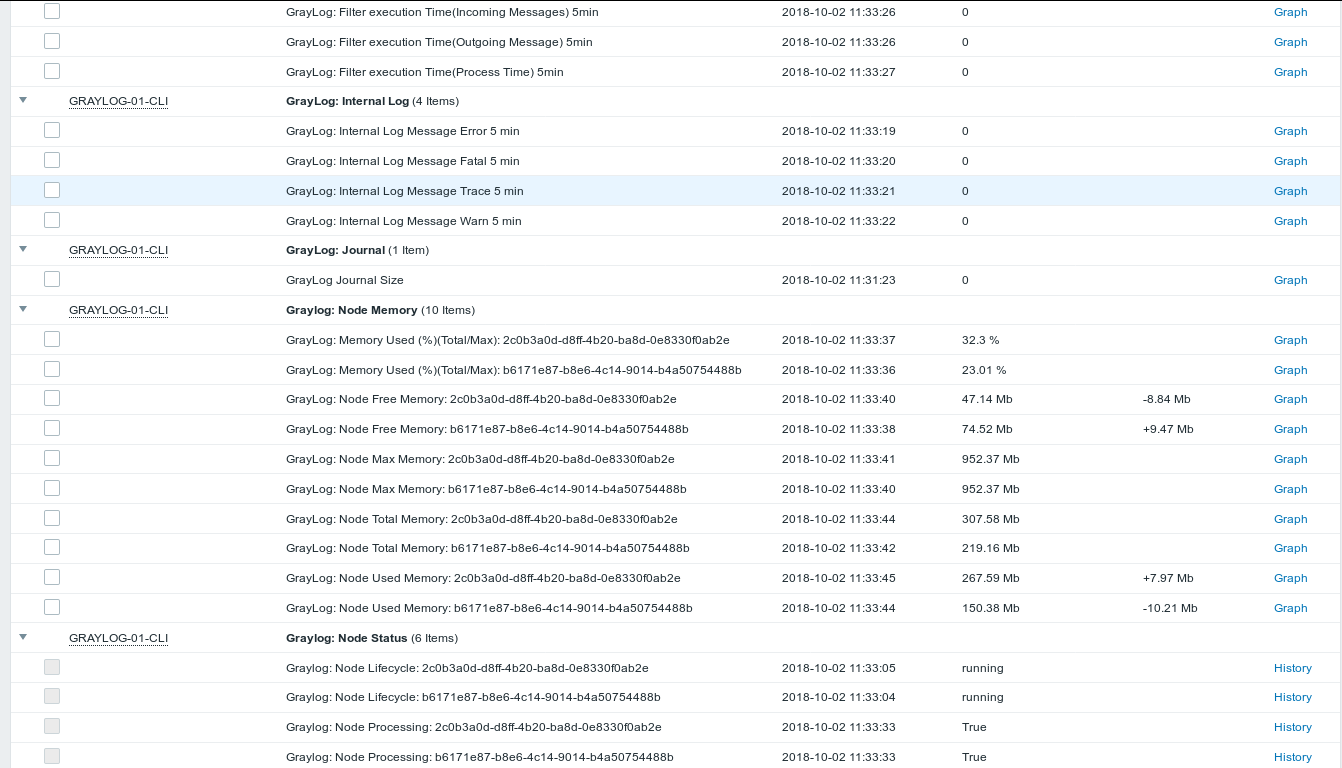Open Graph for GrayLog Journal Size
Image resolution: width=1342 pixels, height=768 pixels.
pos(1290,280)
